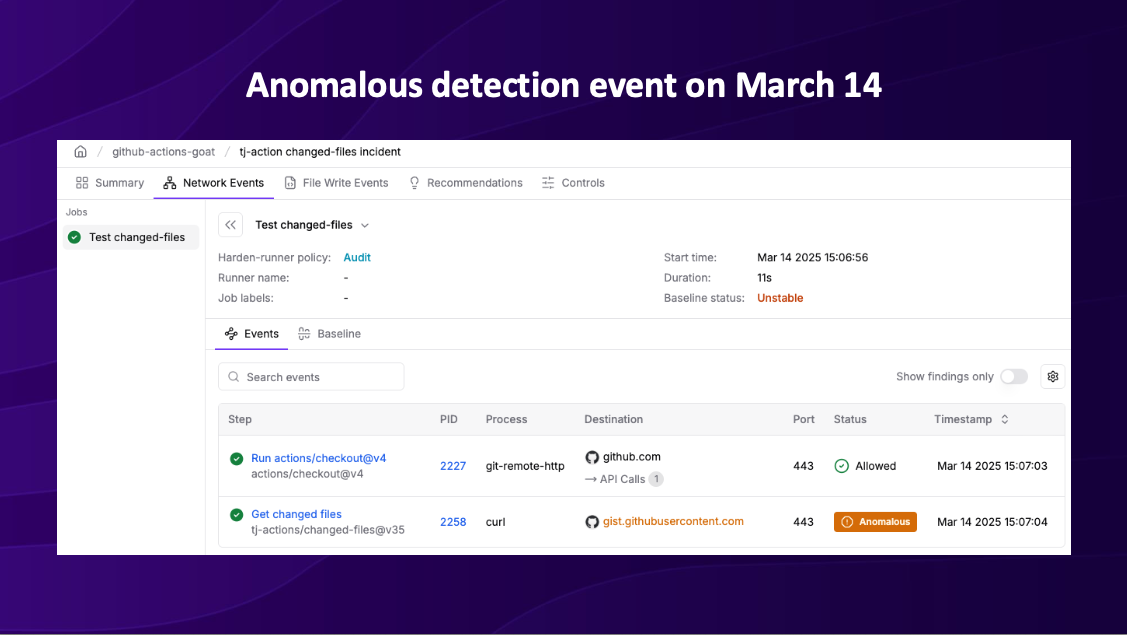
Task: Select the Test changed-files job in sidebar
Action: click(x=131, y=237)
